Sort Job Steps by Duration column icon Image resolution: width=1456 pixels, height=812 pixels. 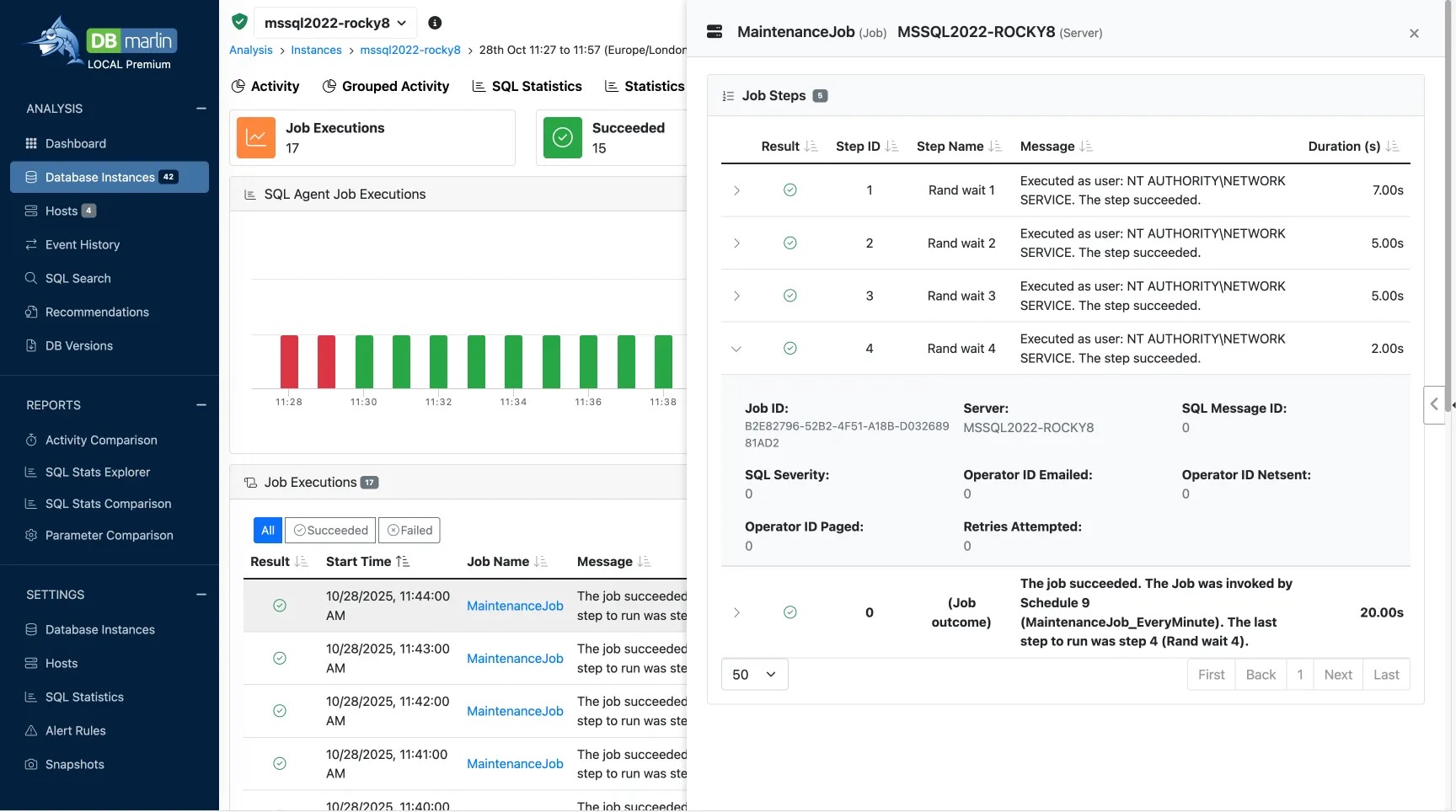click(1392, 147)
